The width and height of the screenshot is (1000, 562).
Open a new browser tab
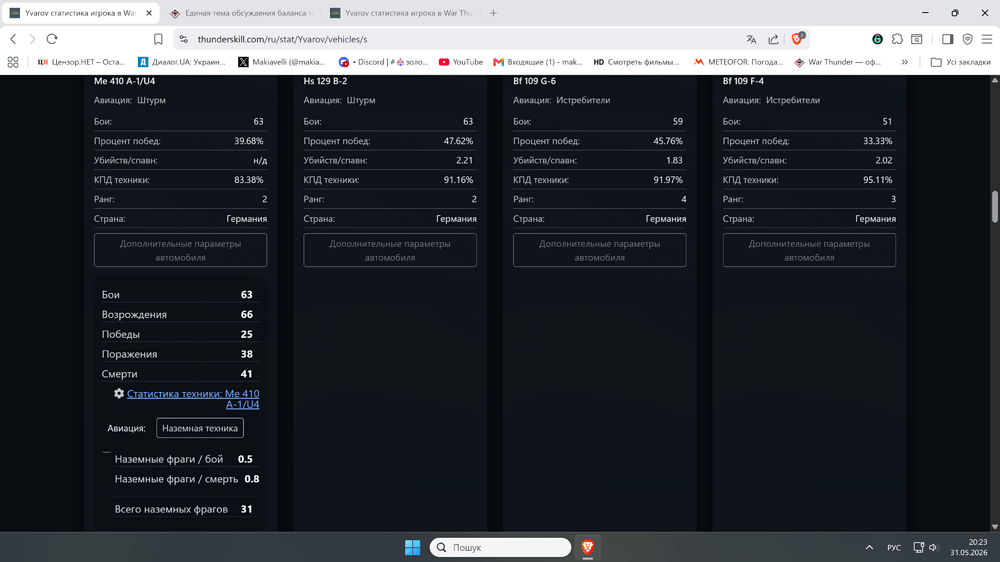[x=493, y=13]
